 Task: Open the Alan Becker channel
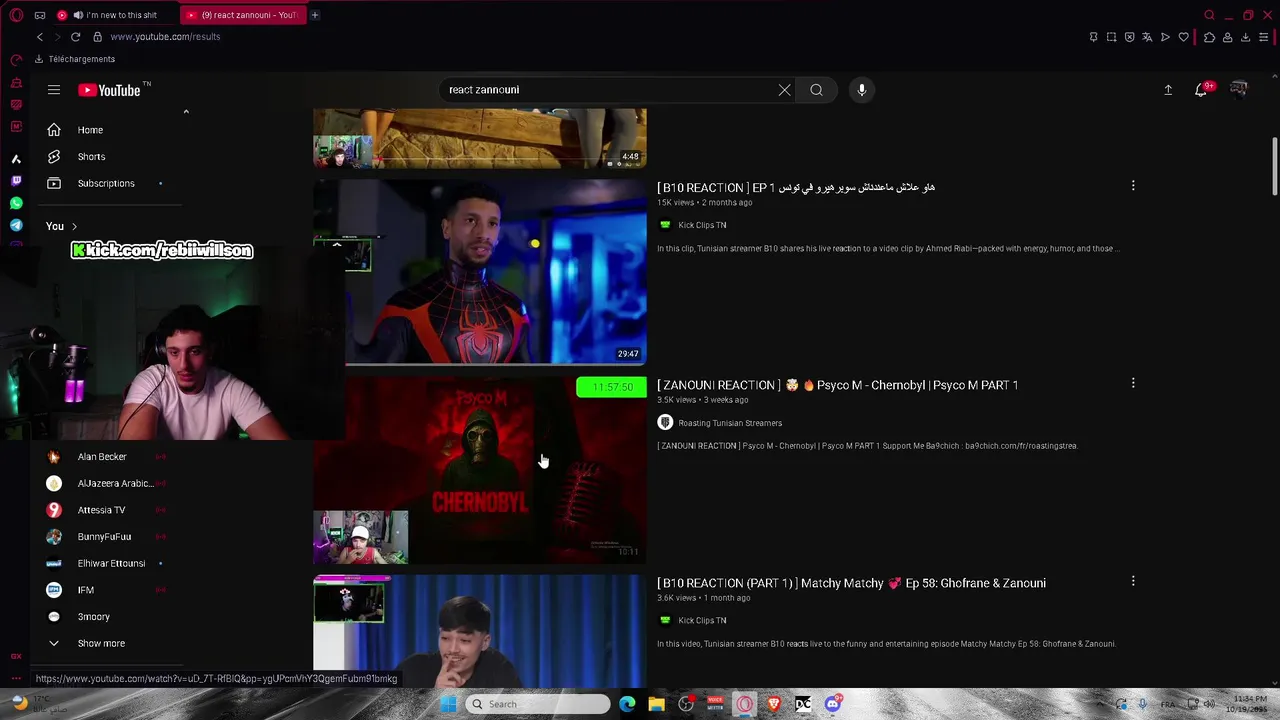[x=102, y=457]
